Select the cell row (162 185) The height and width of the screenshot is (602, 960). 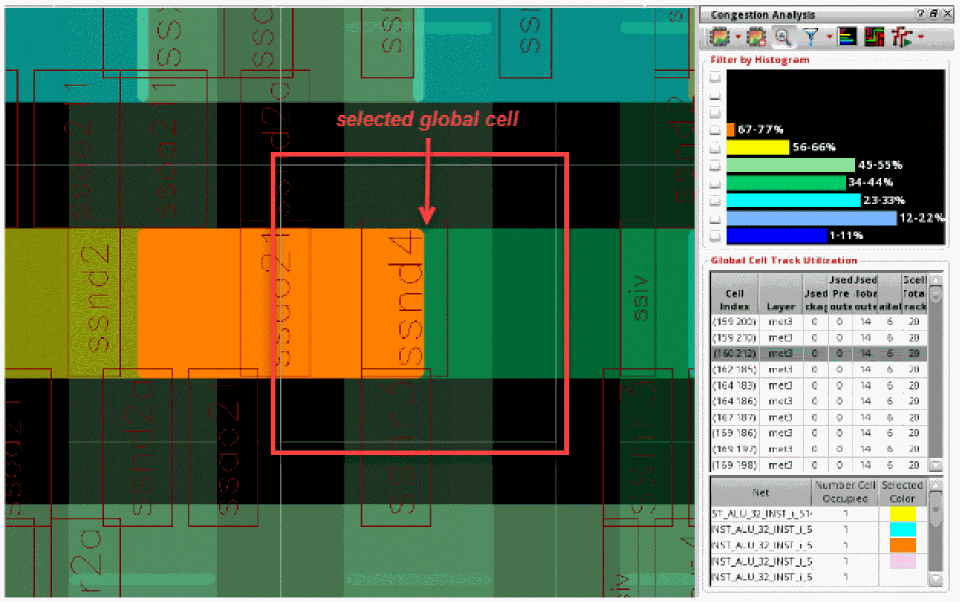734,369
